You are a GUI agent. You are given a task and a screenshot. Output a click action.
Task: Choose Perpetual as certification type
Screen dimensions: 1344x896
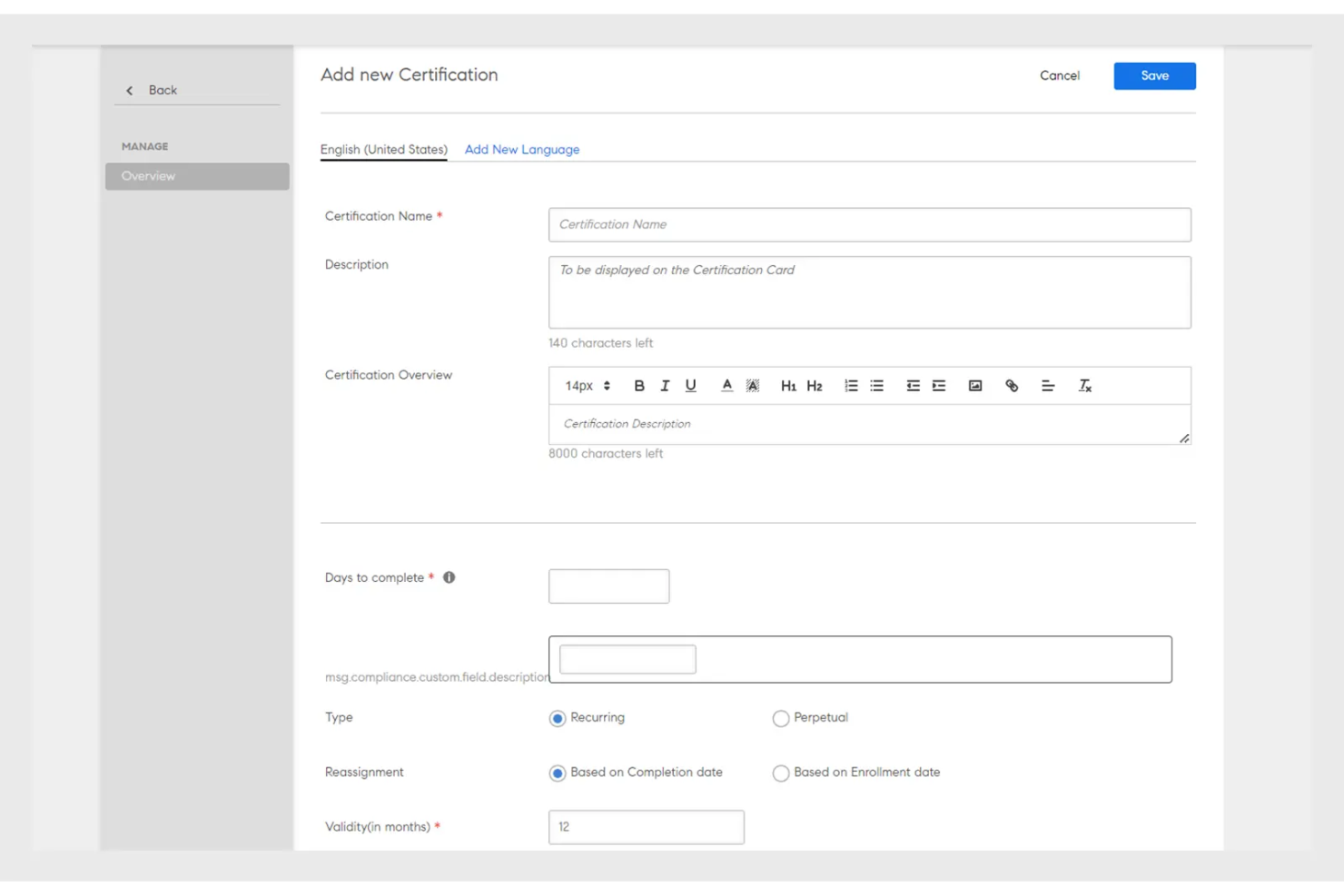[x=781, y=718]
